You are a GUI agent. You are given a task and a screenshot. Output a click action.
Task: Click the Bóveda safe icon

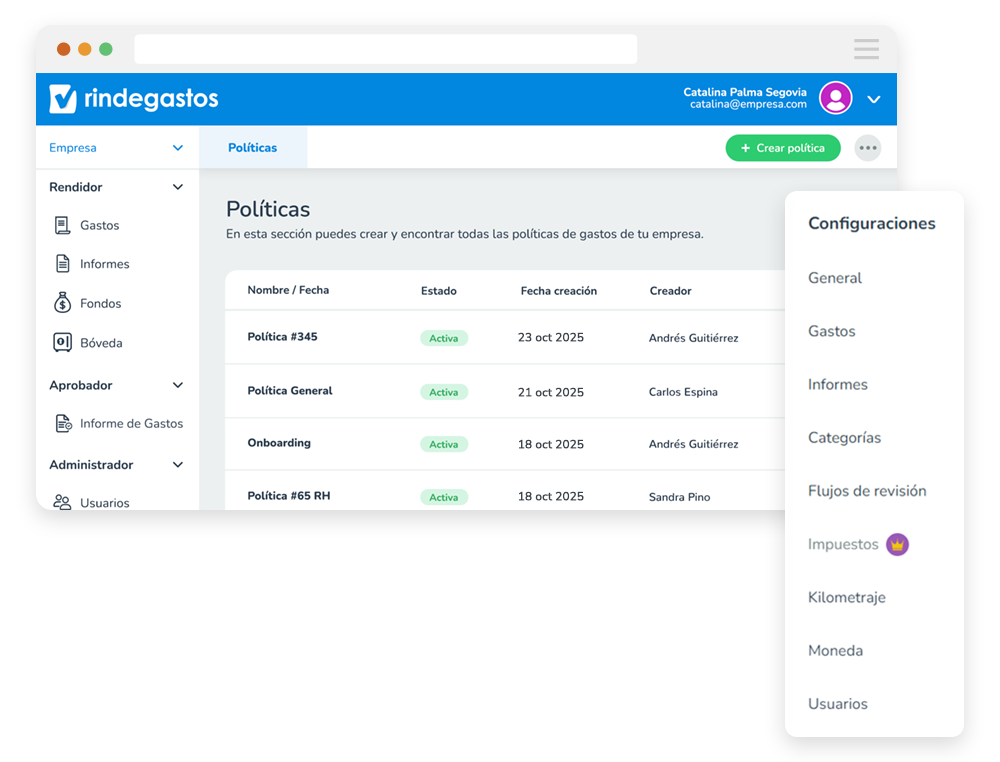pyautogui.click(x=62, y=343)
